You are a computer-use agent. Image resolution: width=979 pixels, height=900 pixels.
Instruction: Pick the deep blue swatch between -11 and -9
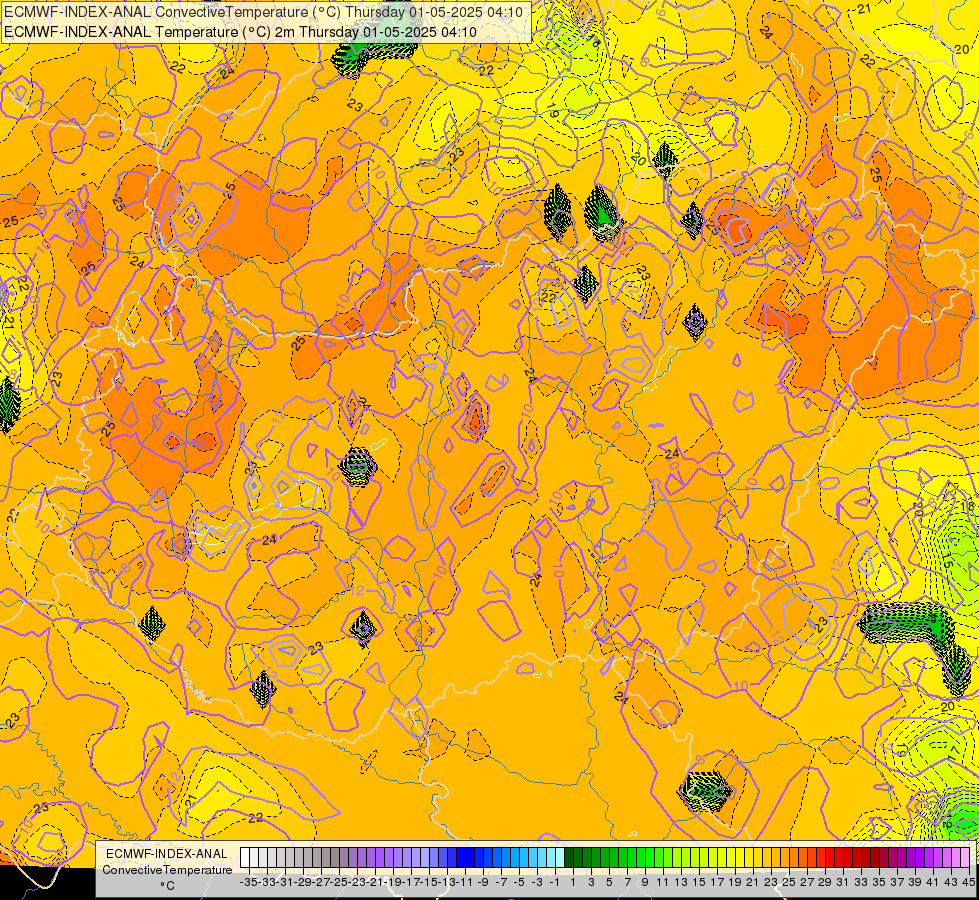point(470,858)
